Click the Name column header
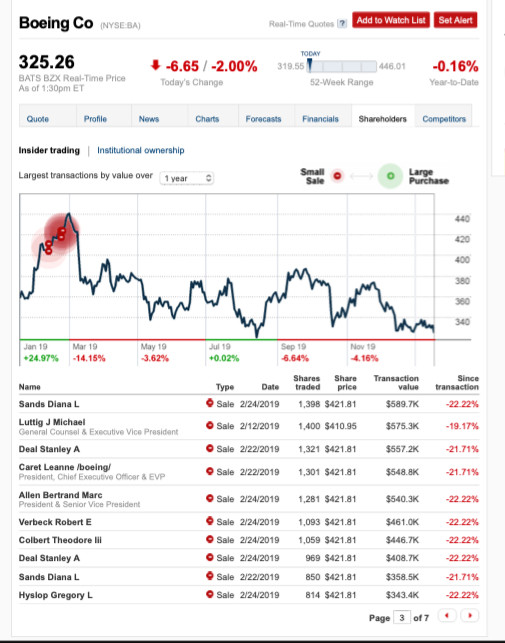The width and height of the screenshot is (505, 643). pyautogui.click(x=30, y=387)
